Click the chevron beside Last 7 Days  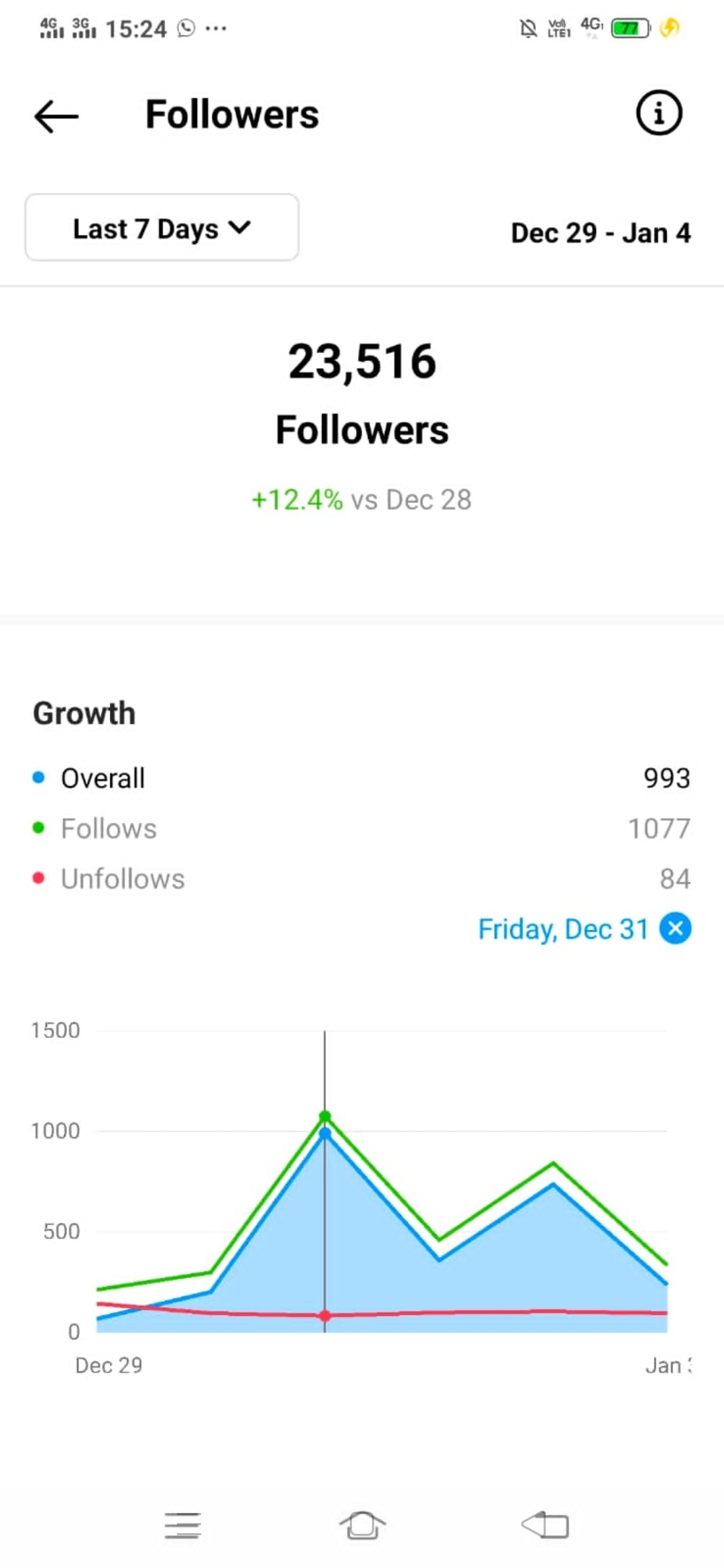click(x=239, y=228)
